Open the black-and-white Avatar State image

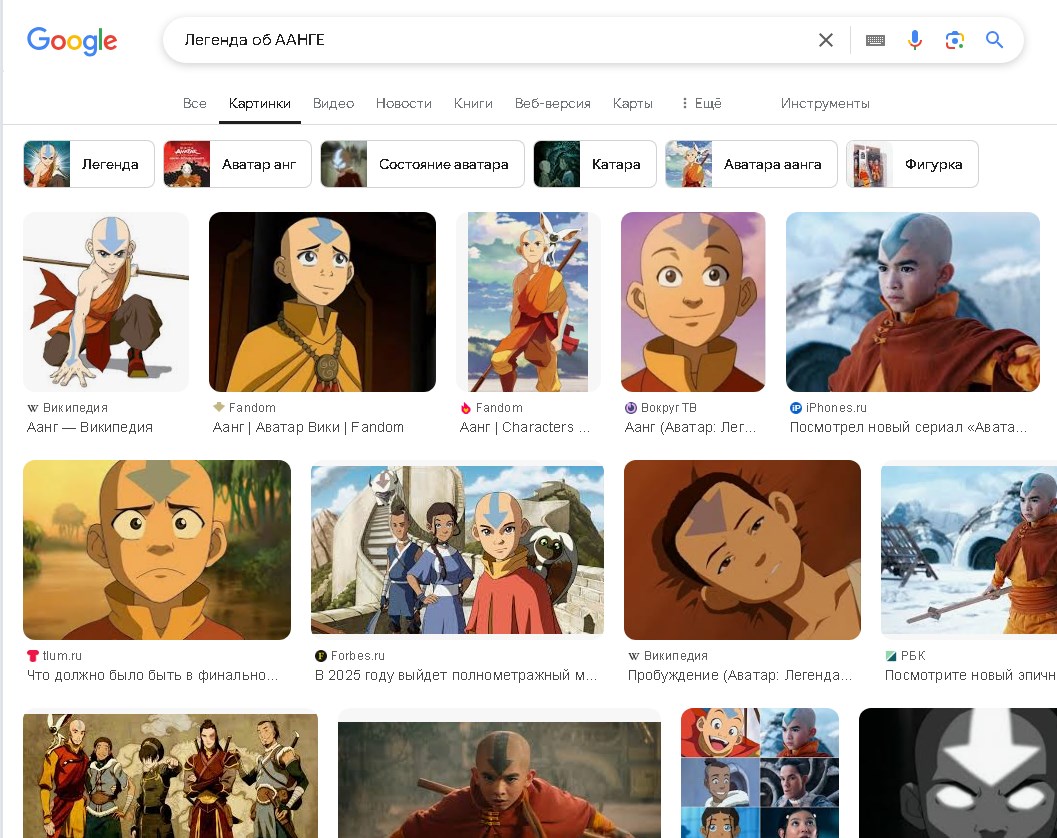tap(958, 773)
